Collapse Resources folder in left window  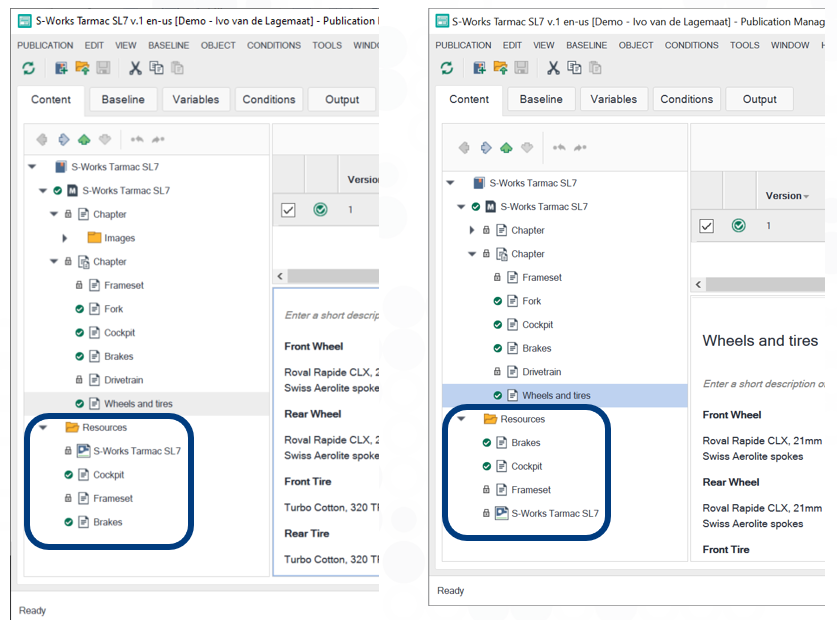pyautogui.click(x=43, y=427)
